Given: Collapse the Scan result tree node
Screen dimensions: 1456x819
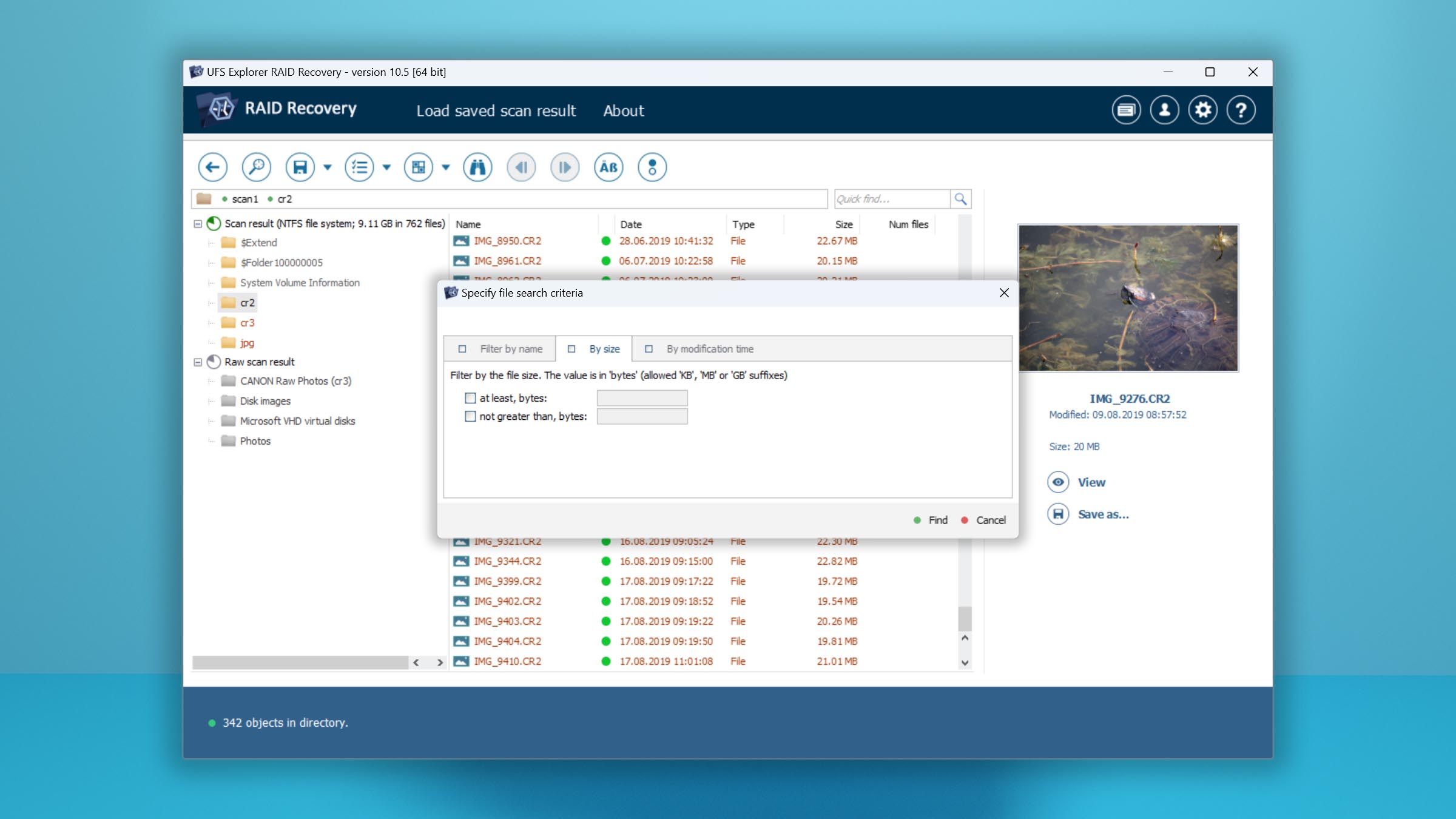Looking at the screenshot, I should [198, 224].
